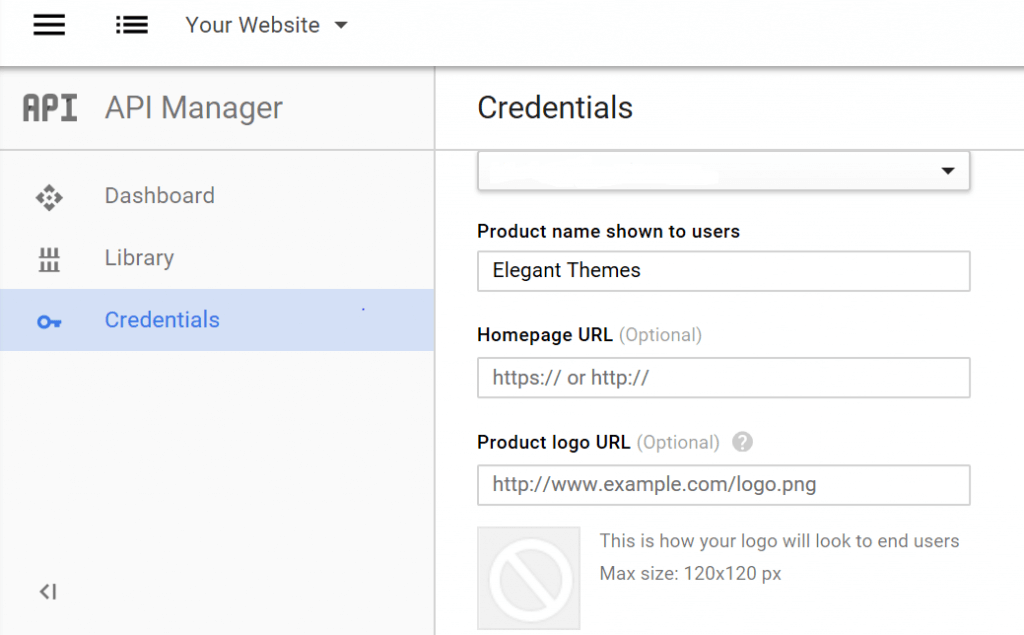Click the product list icon
This screenshot has height=635, width=1024.
coord(132,25)
